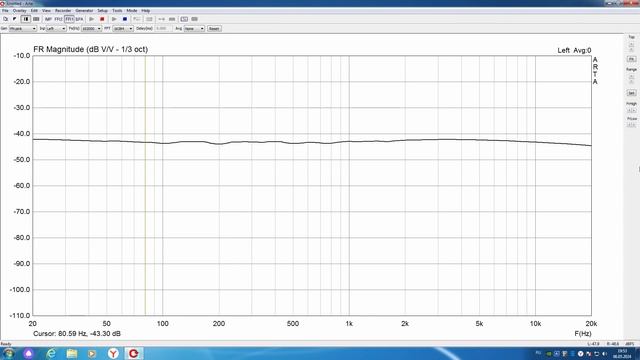Click the Set button in right panel
640x360 pixels.
(631, 93)
